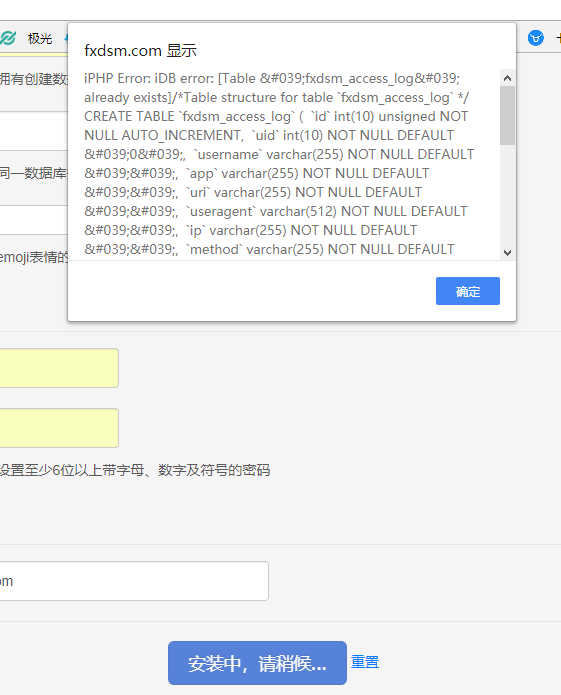
Task: Click the input box below 同一数据库 label
Action: point(34,220)
